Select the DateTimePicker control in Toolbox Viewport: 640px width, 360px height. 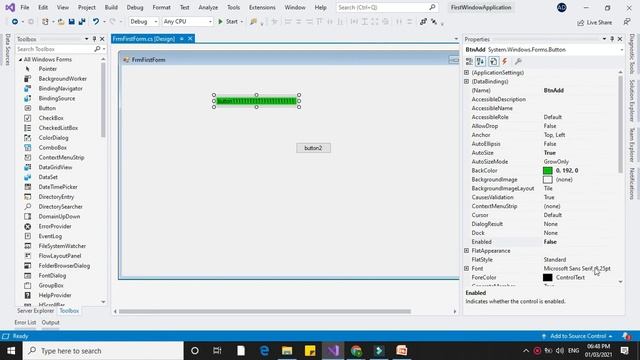[x=58, y=187]
